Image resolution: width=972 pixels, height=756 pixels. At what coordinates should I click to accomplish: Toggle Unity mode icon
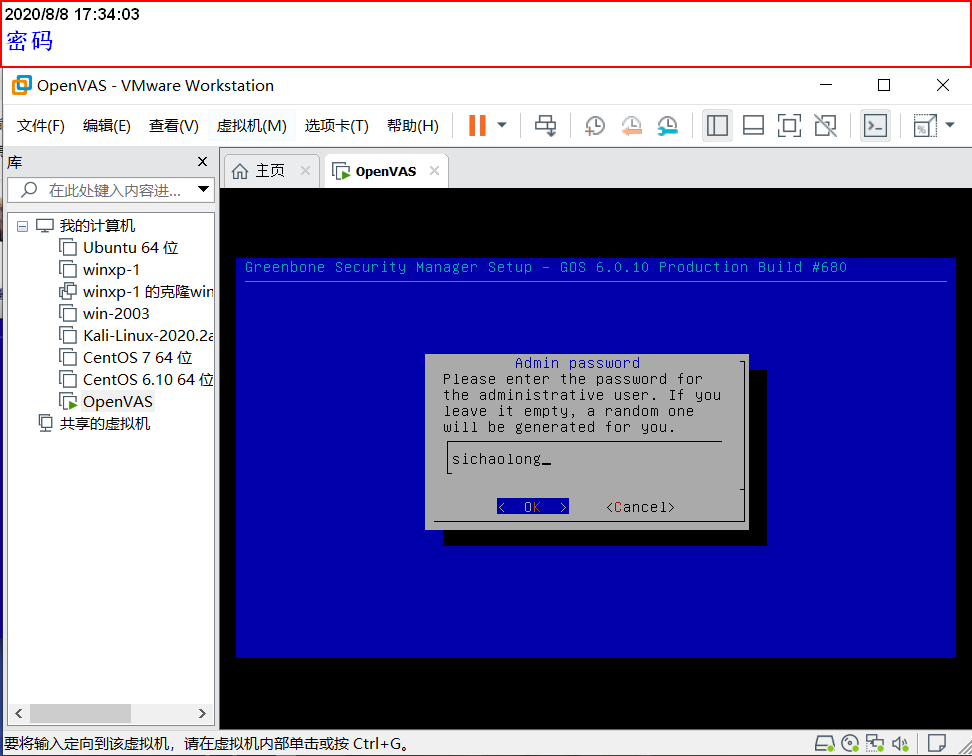click(x=825, y=125)
